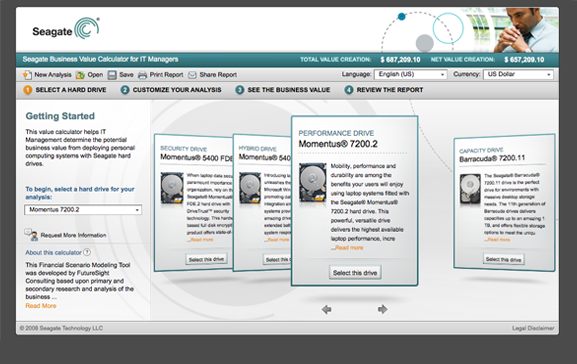The width and height of the screenshot is (577, 364).
Task: Click the Total Value Creation amount
Action: coord(400,60)
